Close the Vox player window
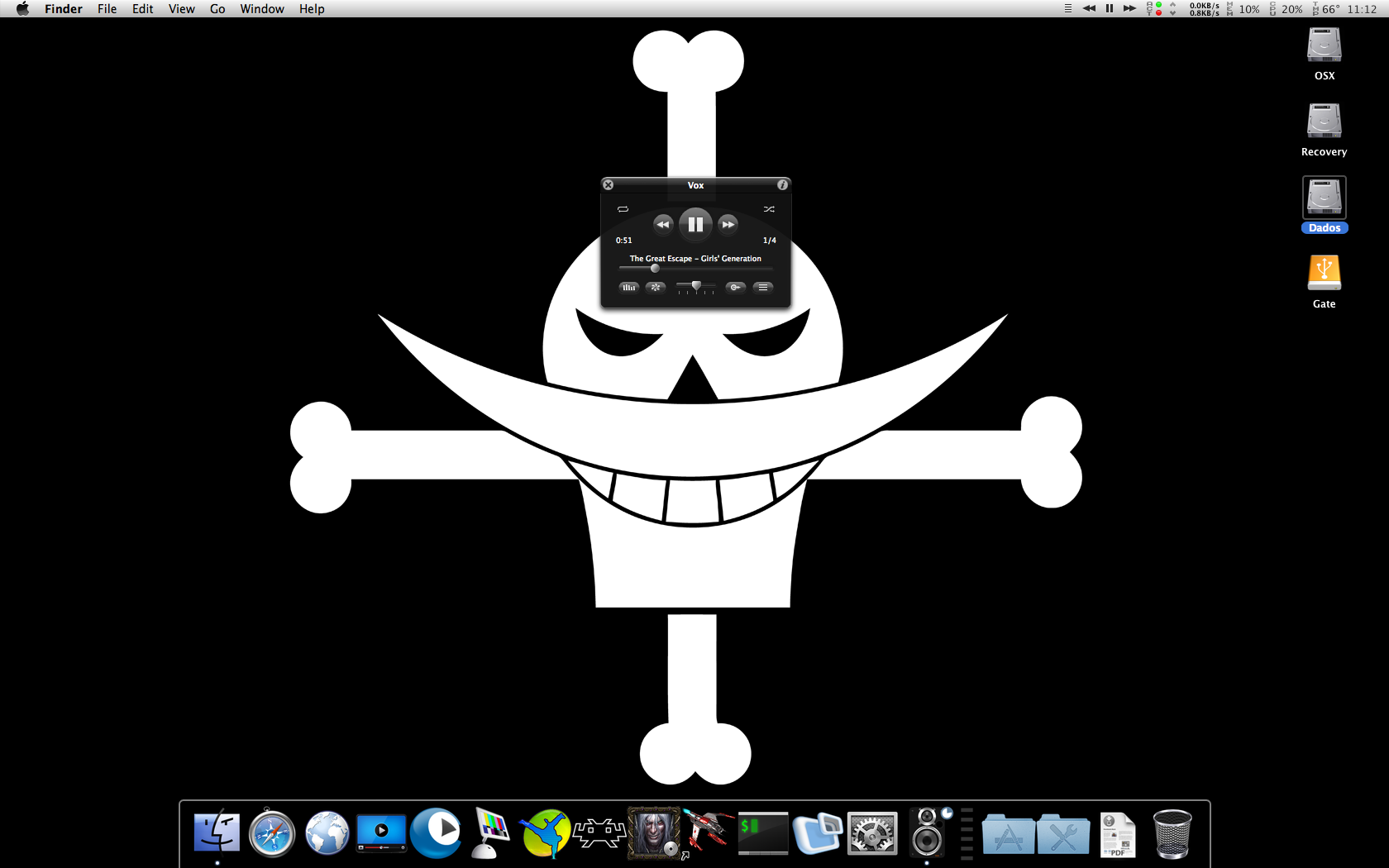Viewport: 1389px width, 868px height. pyautogui.click(x=609, y=185)
